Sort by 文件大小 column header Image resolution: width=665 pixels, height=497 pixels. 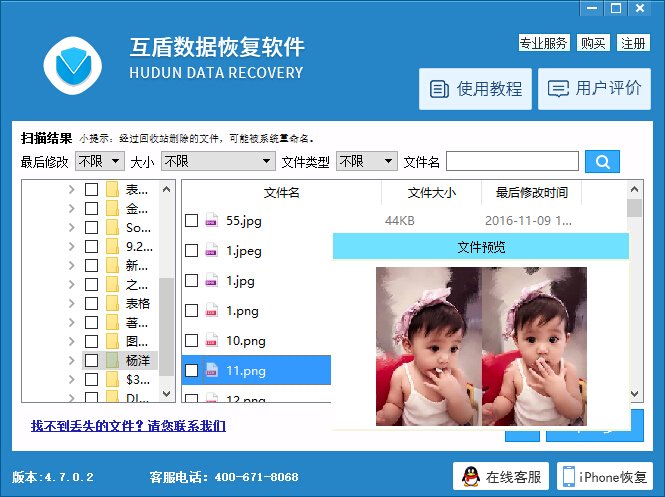(432, 193)
